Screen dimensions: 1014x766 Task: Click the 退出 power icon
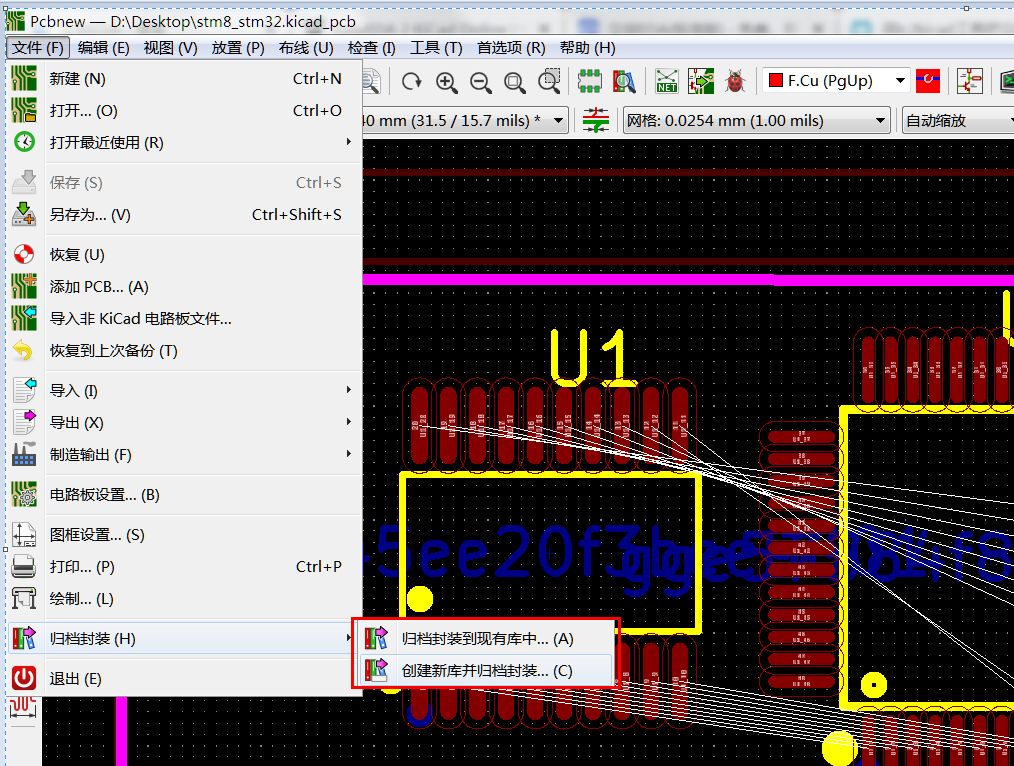pos(24,678)
